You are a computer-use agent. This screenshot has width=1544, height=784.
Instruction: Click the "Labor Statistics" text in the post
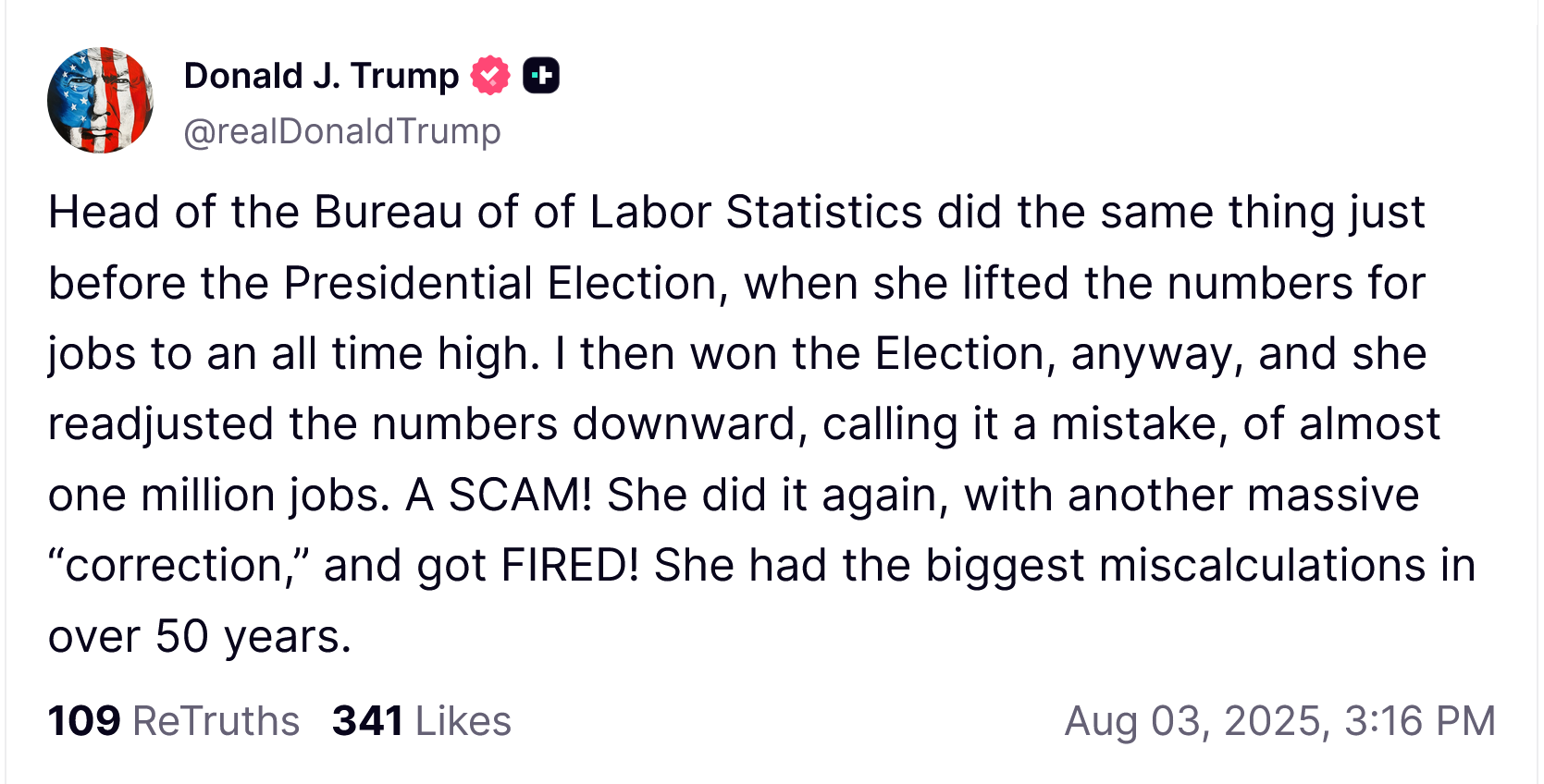click(x=756, y=213)
